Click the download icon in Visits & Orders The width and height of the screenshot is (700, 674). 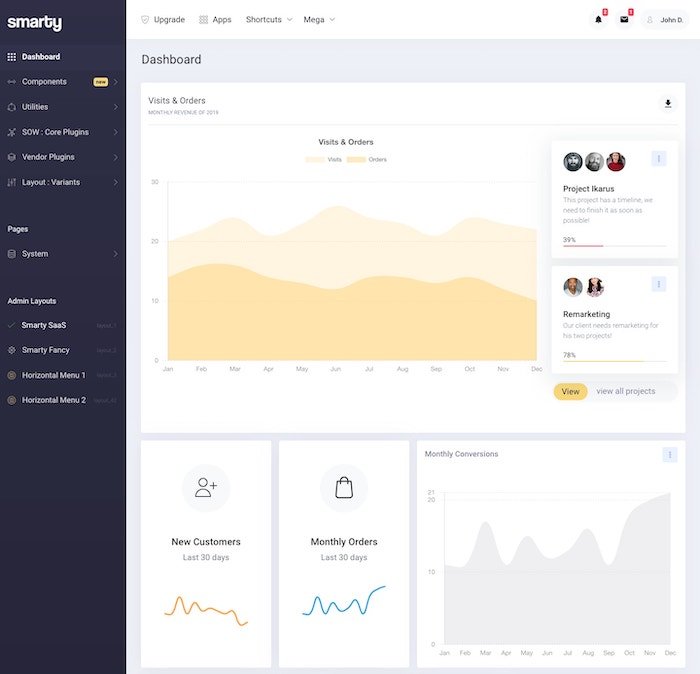tap(668, 104)
